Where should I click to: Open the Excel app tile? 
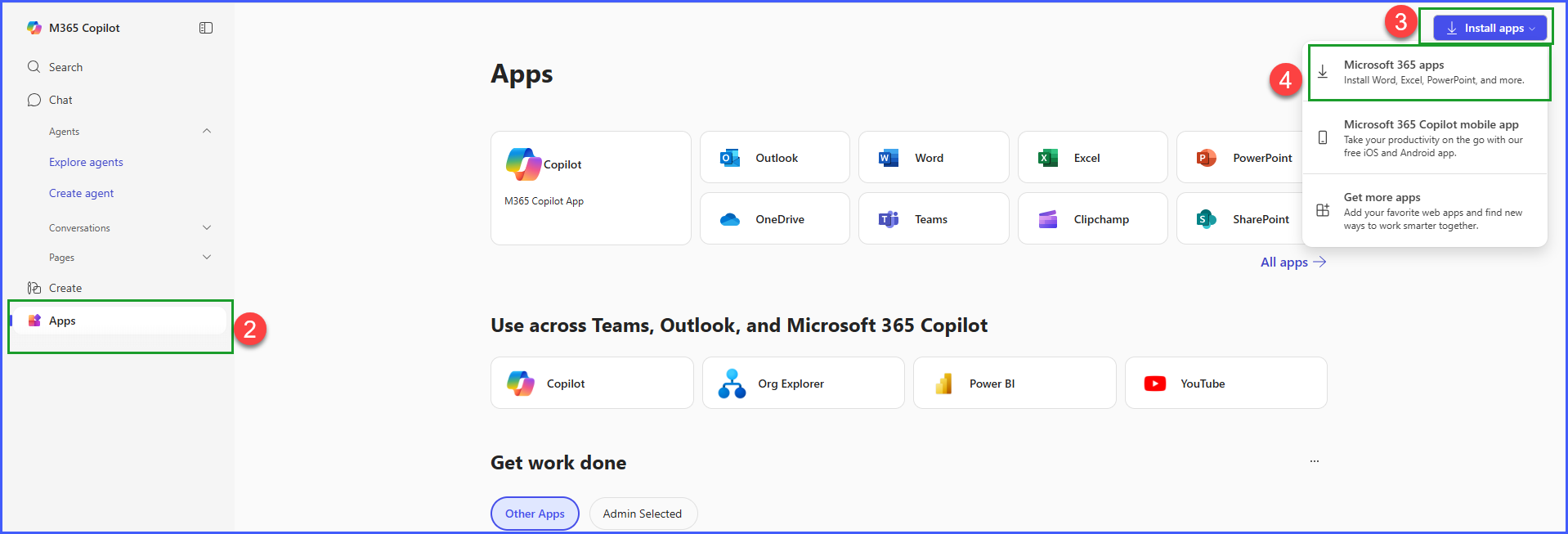click(x=1092, y=157)
